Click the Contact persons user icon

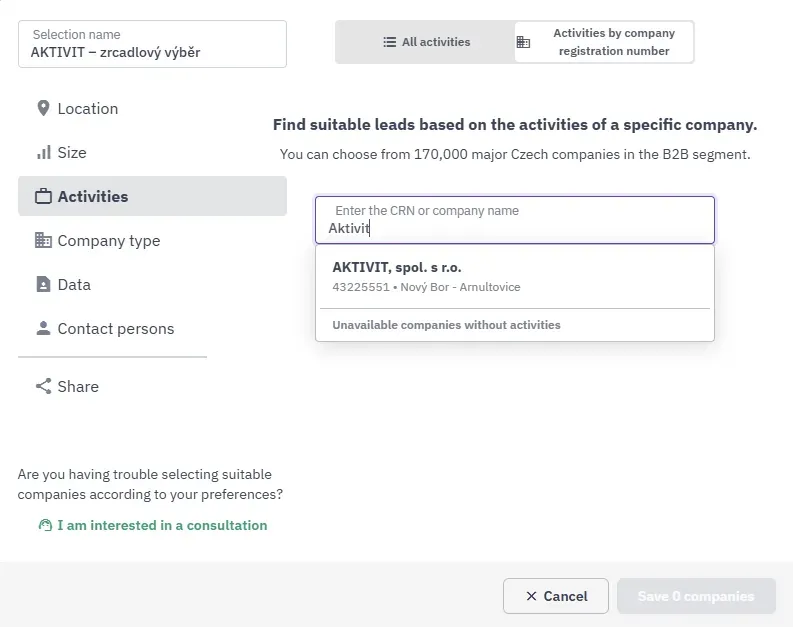[43, 328]
